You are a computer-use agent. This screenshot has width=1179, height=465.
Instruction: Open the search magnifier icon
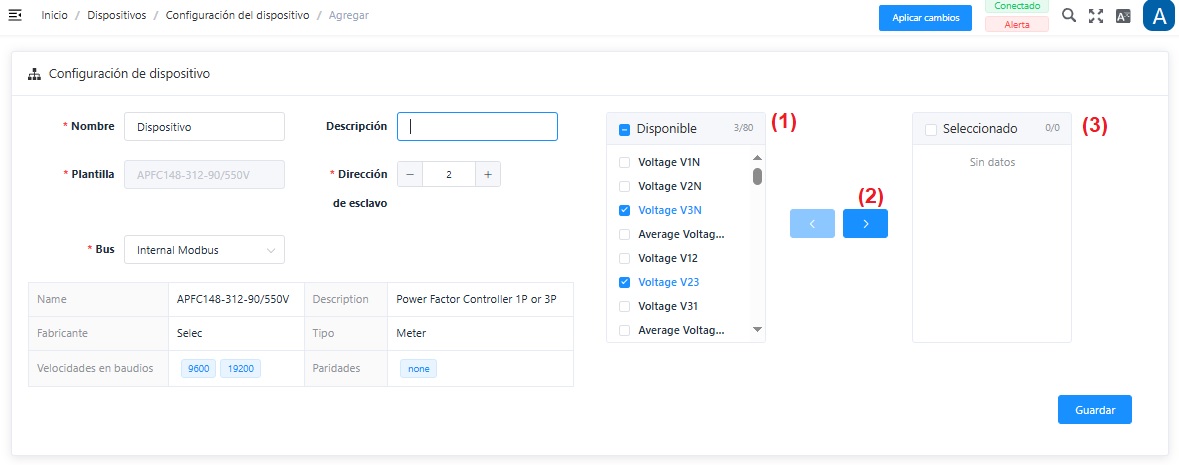click(1069, 16)
